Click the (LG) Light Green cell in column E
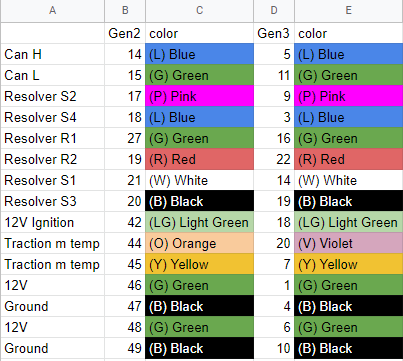 pos(349,222)
